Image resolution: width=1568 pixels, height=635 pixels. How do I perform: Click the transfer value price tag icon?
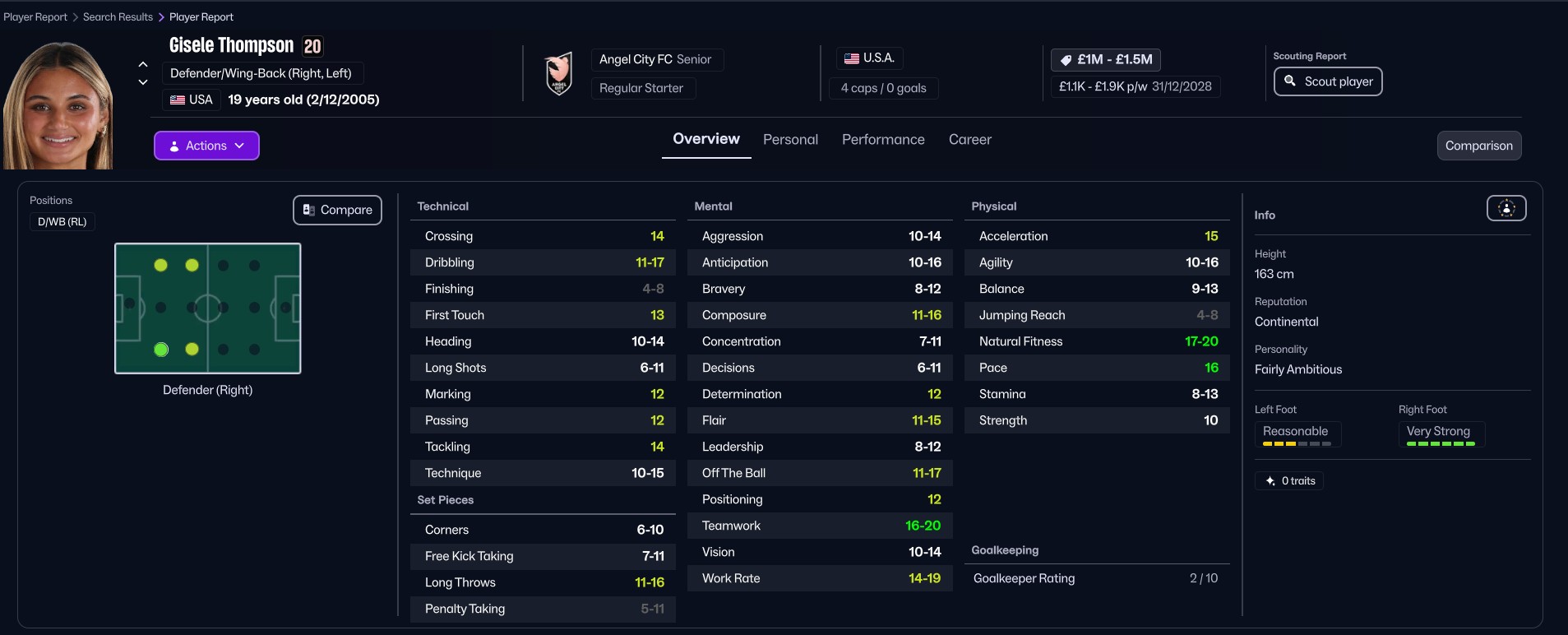pyautogui.click(x=1066, y=60)
